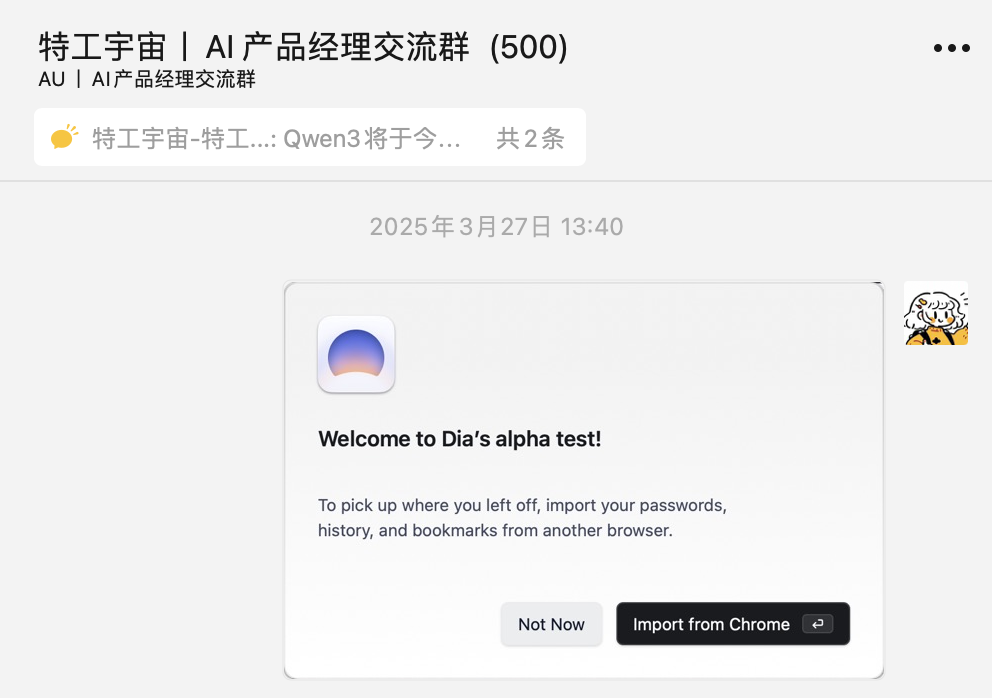
Task: Click the 2025年3月27日 13:40 timestamp
Action: point(497,227)
